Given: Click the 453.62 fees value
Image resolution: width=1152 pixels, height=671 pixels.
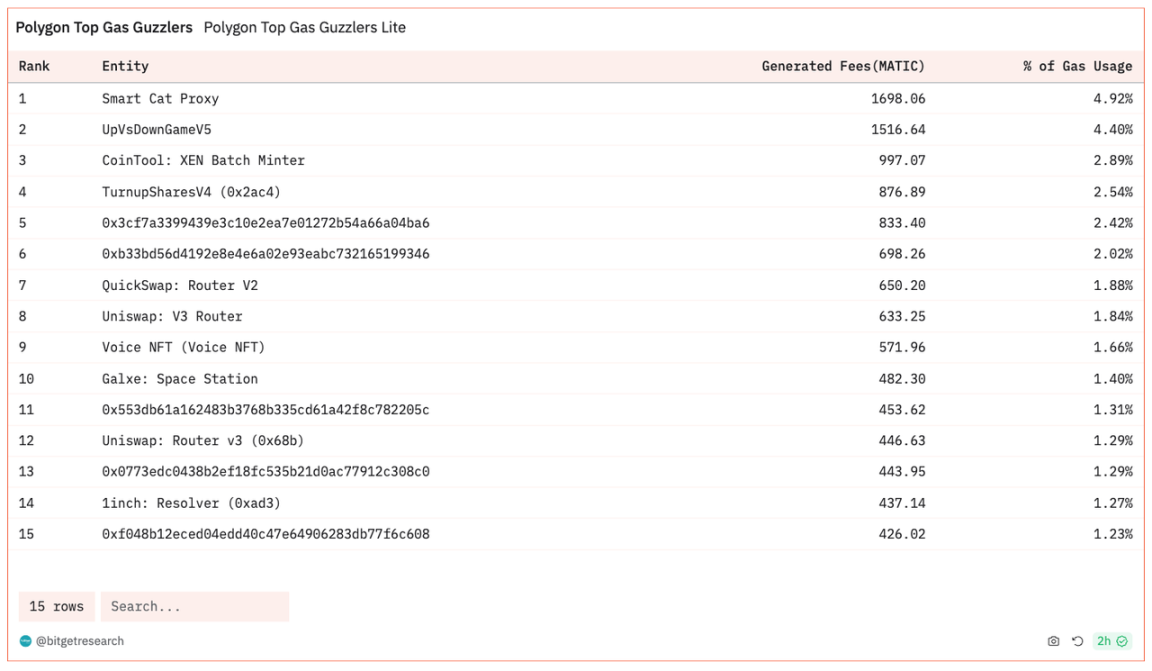Looking at the screenshot, I should click(x=902, y=409).
